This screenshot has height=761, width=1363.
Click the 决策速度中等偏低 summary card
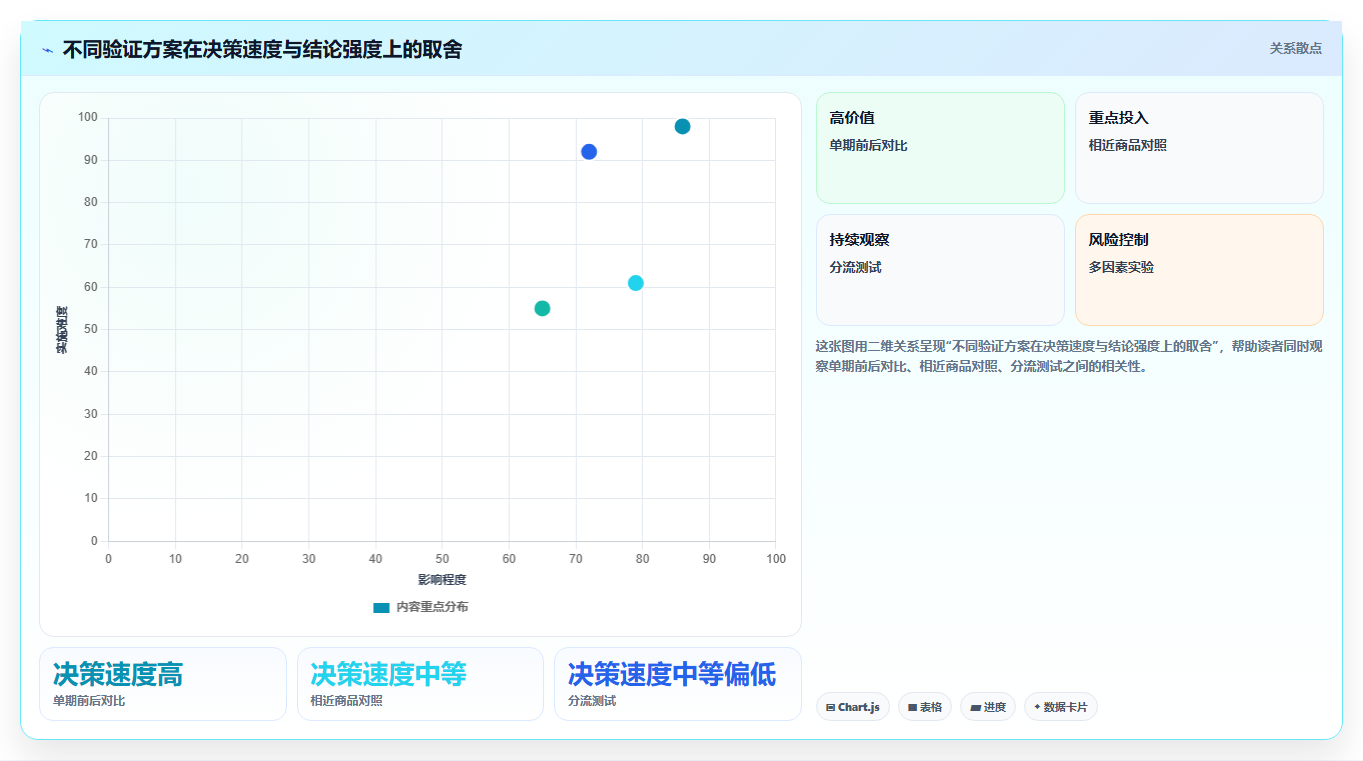point(678,684)
